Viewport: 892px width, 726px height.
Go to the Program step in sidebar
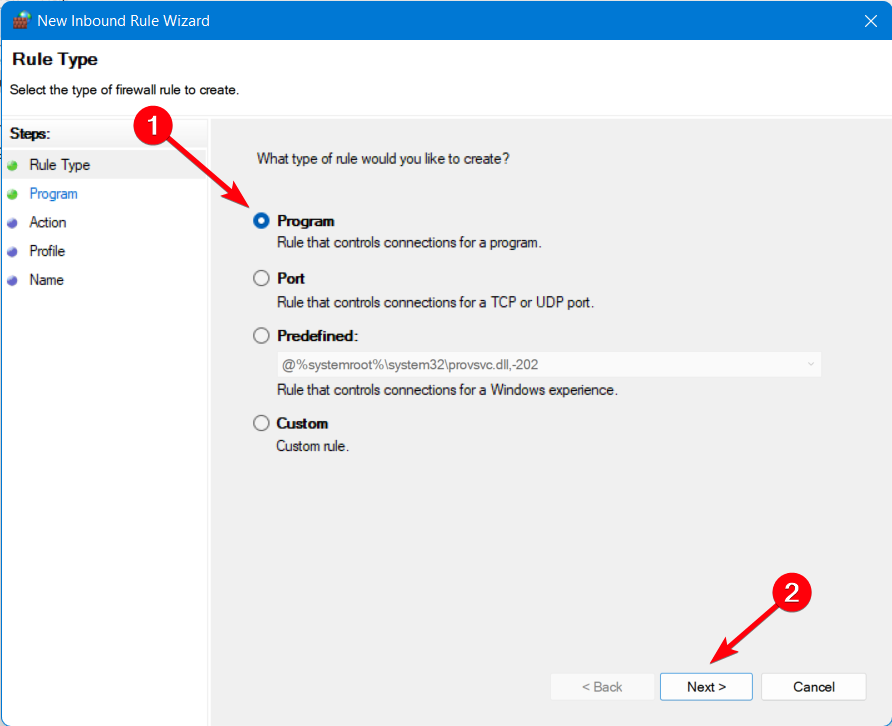[x=53, y=194]
